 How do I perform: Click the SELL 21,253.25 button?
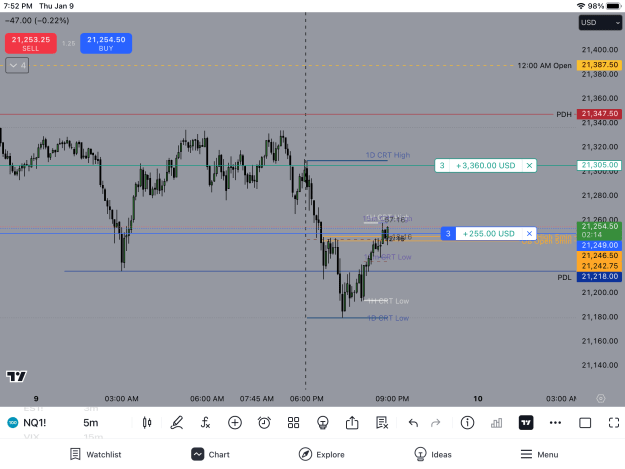tap(31, 43)
